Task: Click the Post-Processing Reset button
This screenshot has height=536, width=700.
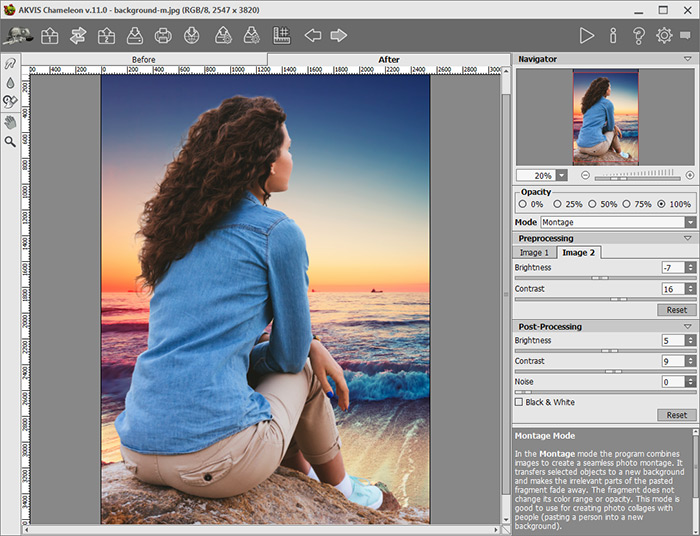Action: (x=677, y=415)
